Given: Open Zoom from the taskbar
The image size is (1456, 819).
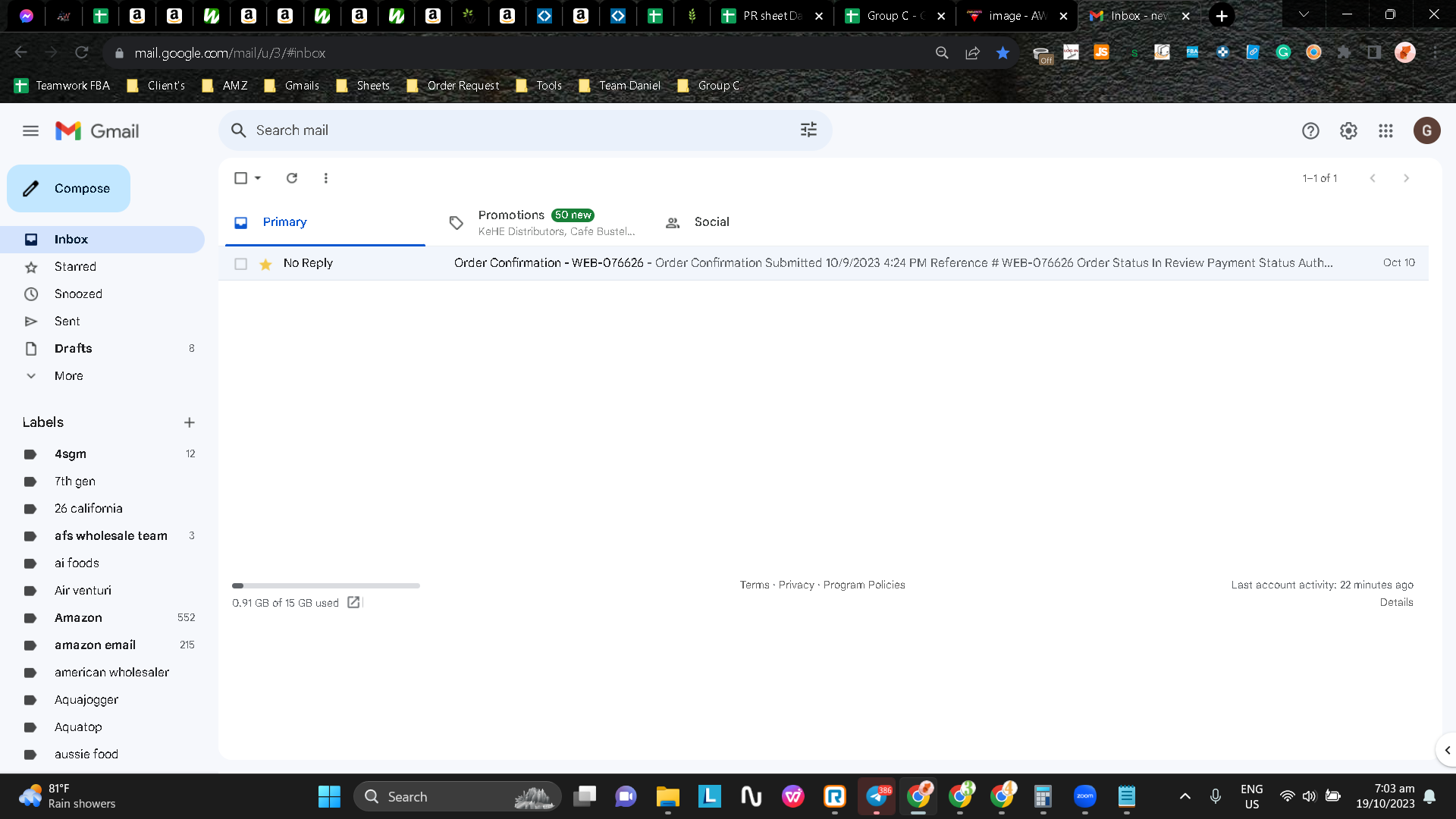Looking at the screenshot, I should [1085, 796].
